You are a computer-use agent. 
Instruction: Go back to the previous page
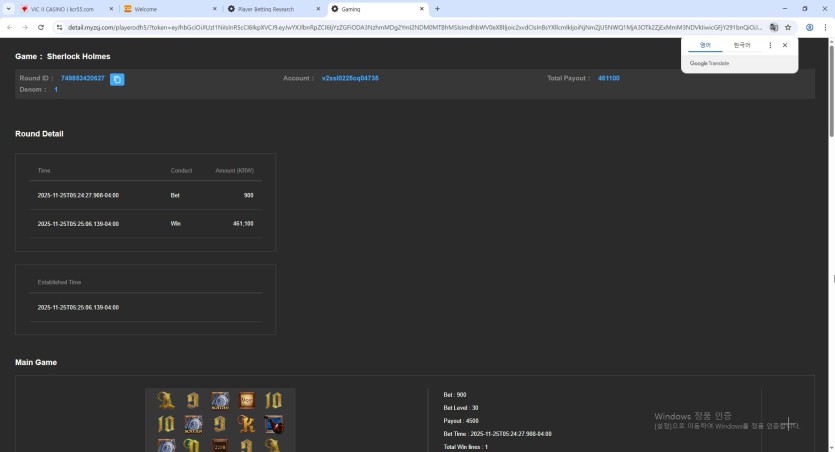(x=10, y=27)
